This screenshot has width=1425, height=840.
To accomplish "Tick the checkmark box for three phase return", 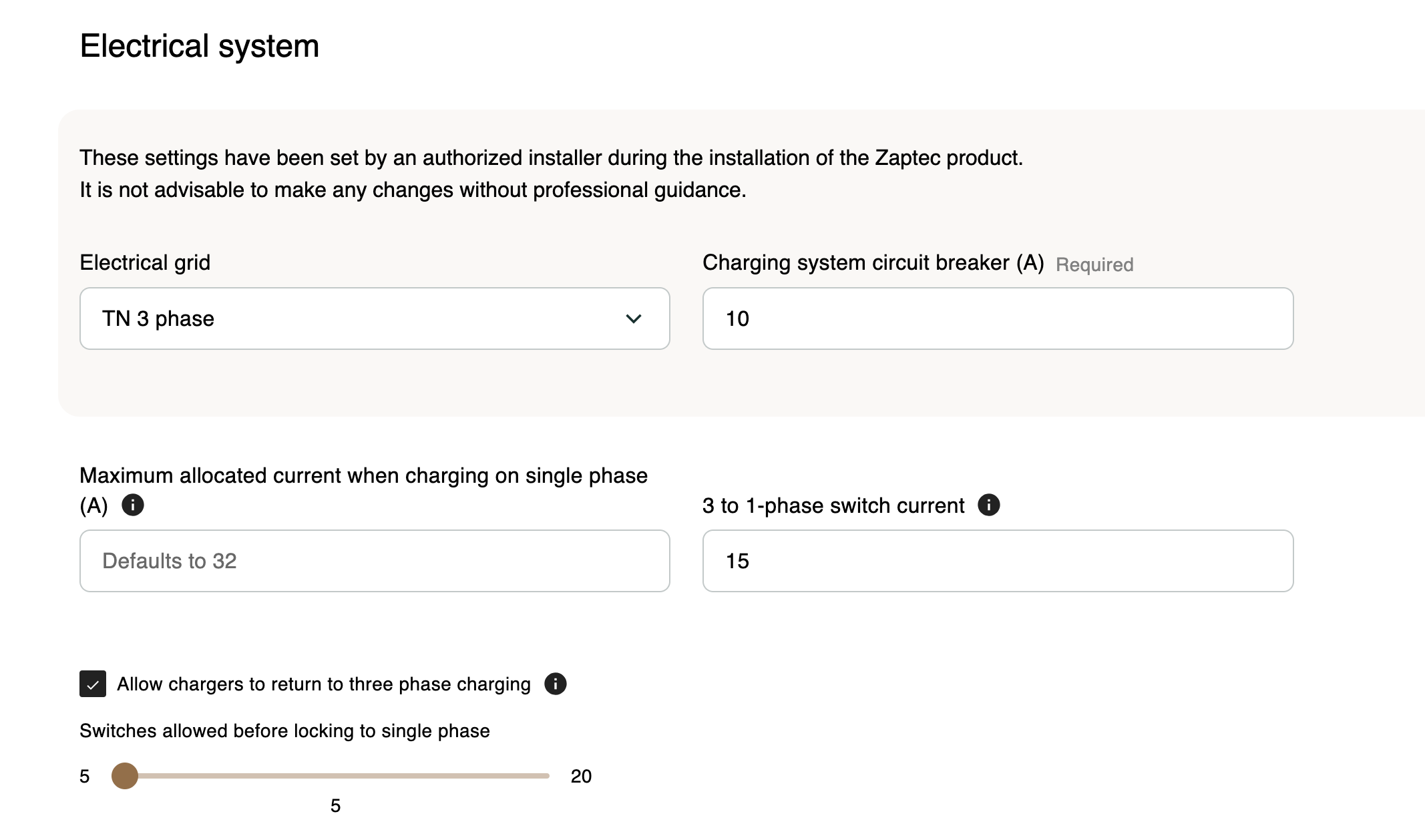I will 93,684.
